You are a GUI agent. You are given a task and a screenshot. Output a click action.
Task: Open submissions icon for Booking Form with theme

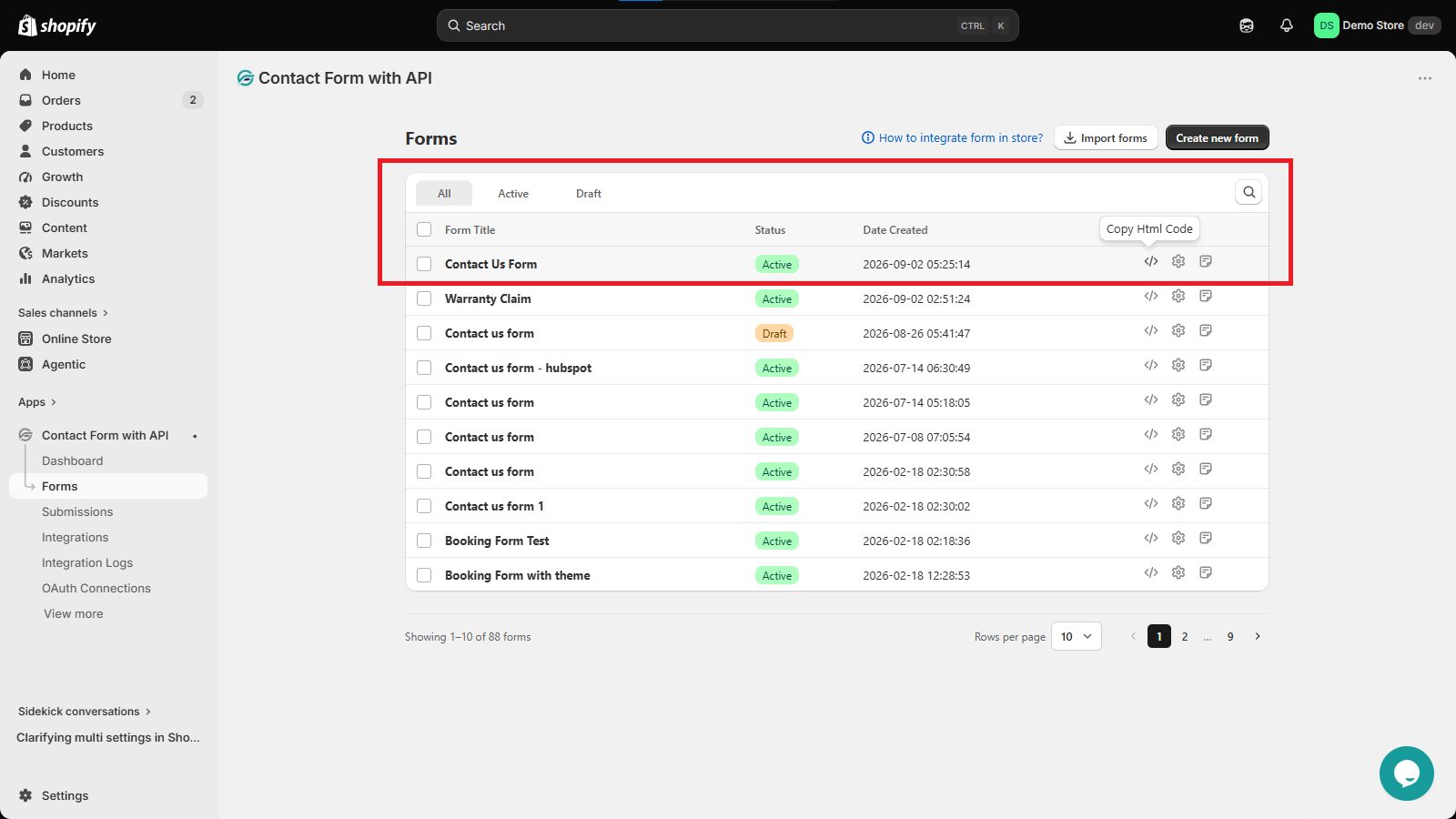pyautogui.click(x=1206, y=572)
